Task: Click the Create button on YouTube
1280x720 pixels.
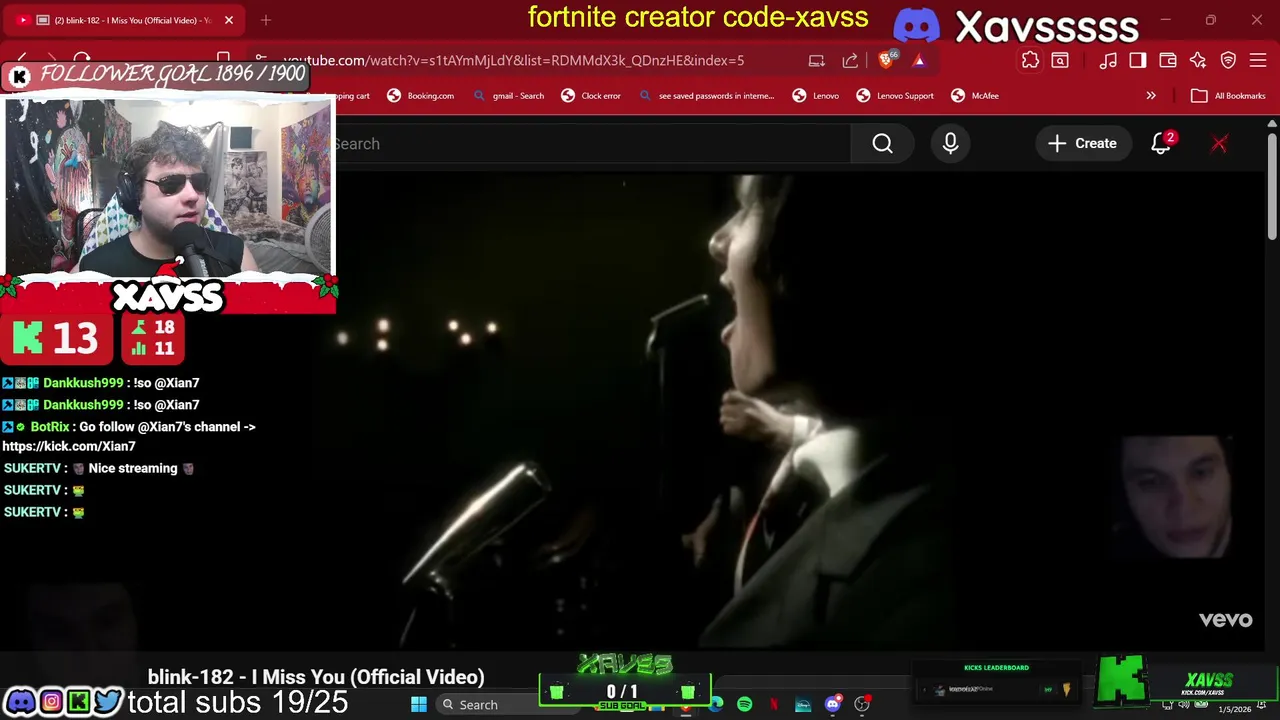Action: pos(1082,144)
